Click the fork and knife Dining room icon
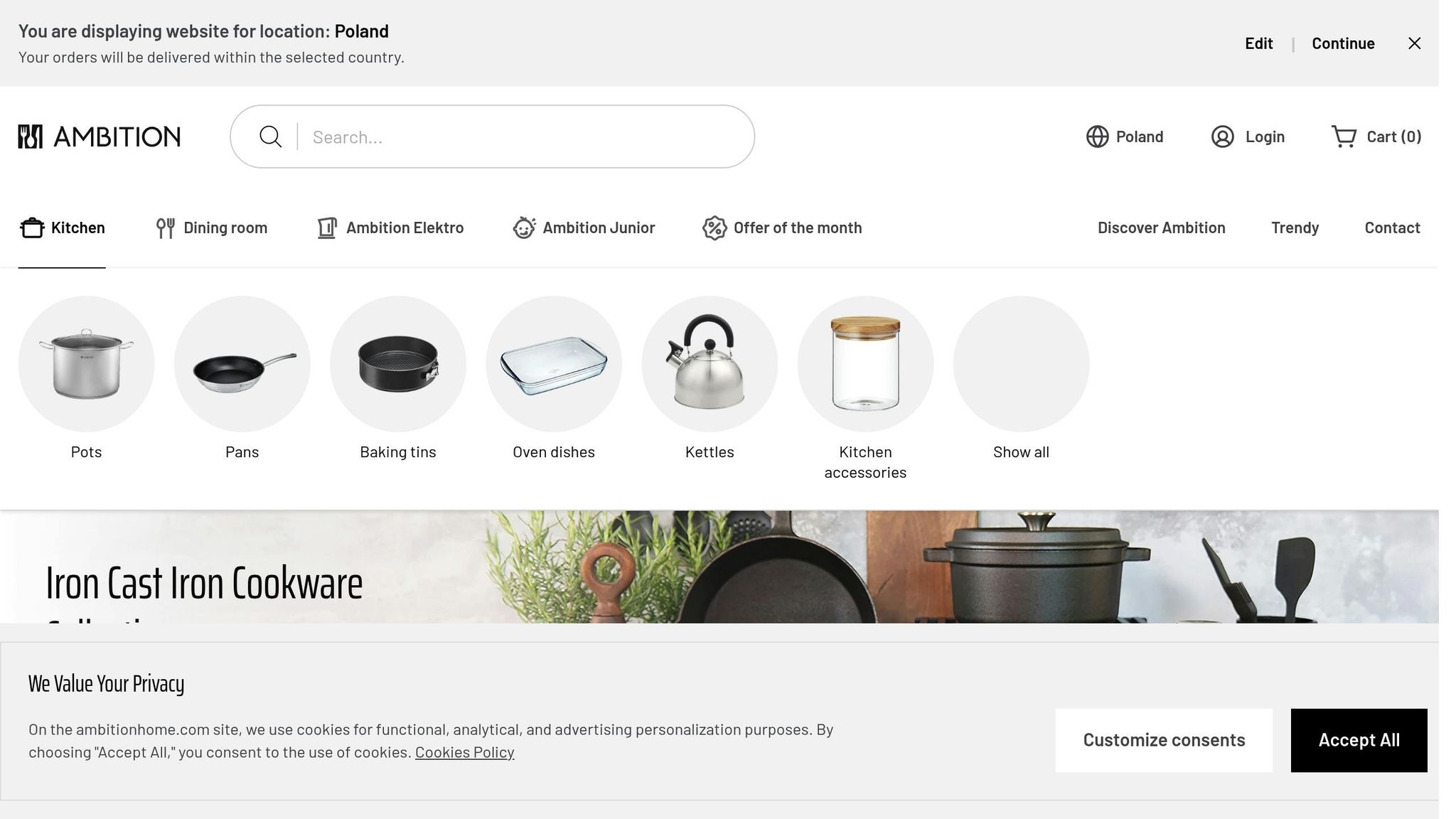 pyautogui.click(x=165, y=228)
